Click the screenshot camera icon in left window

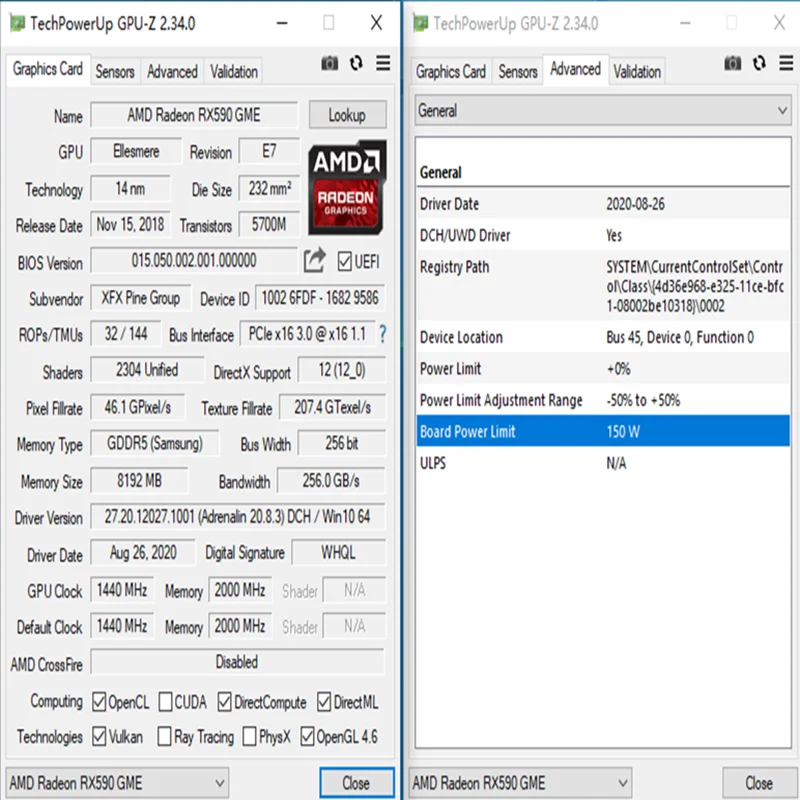pyautogui.click(x=330, y=63)
